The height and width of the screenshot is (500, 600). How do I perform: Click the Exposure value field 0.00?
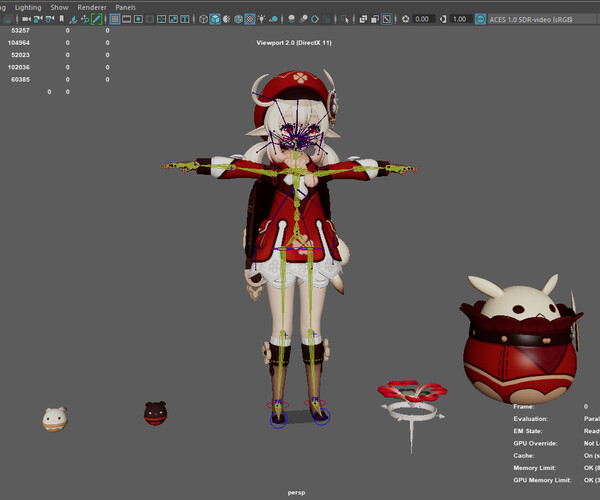(424, 19)
